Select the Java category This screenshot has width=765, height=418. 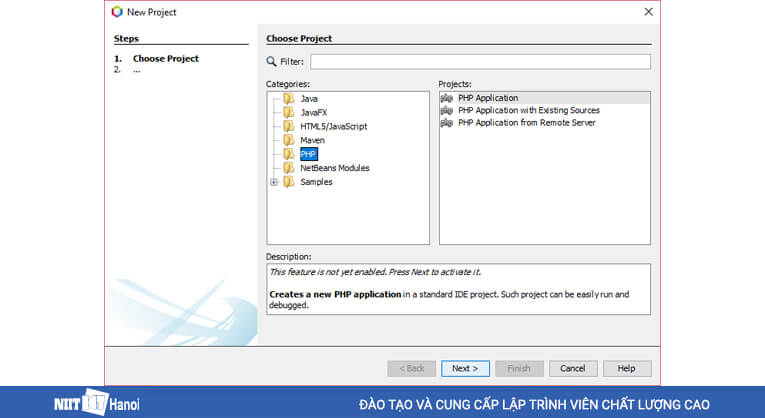pos(309,99)
